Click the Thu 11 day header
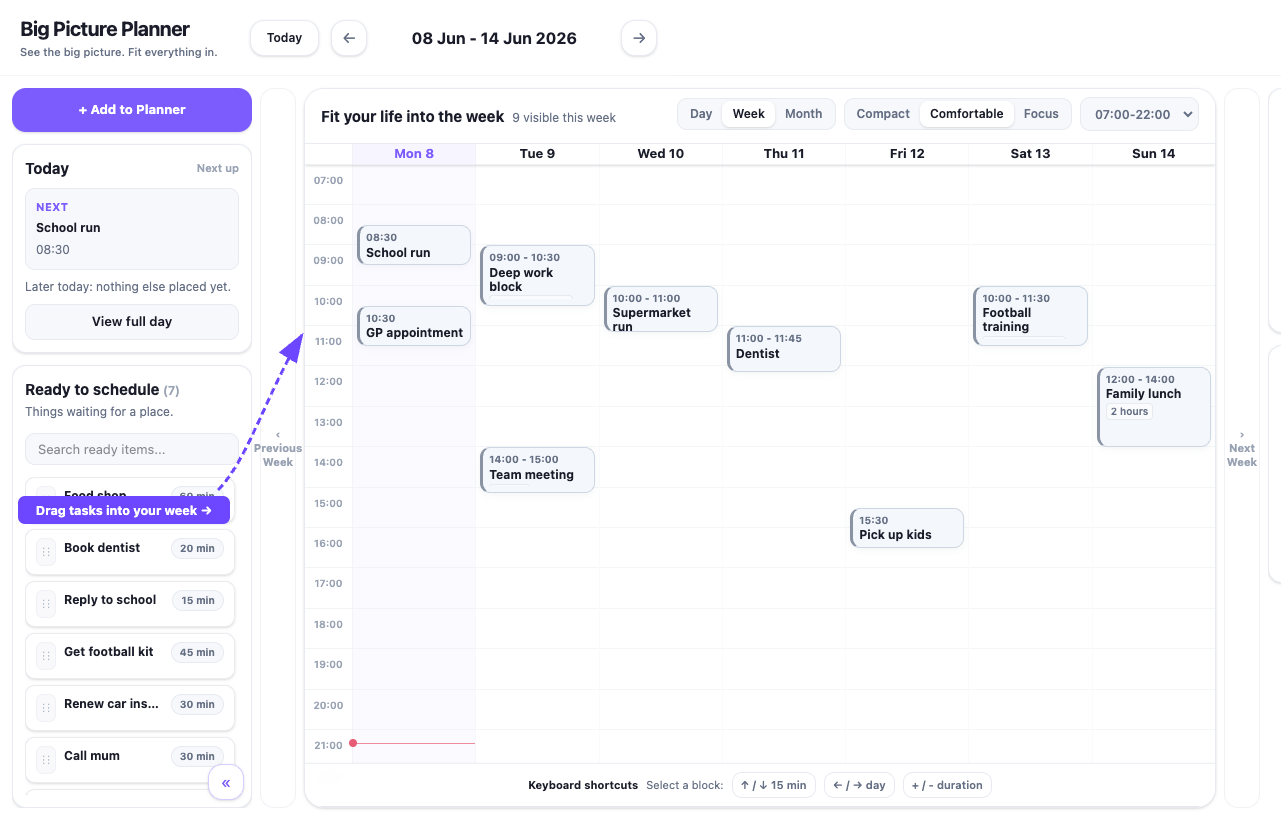The width and height of the screenshot is (1281, 820). click(784, 154)
